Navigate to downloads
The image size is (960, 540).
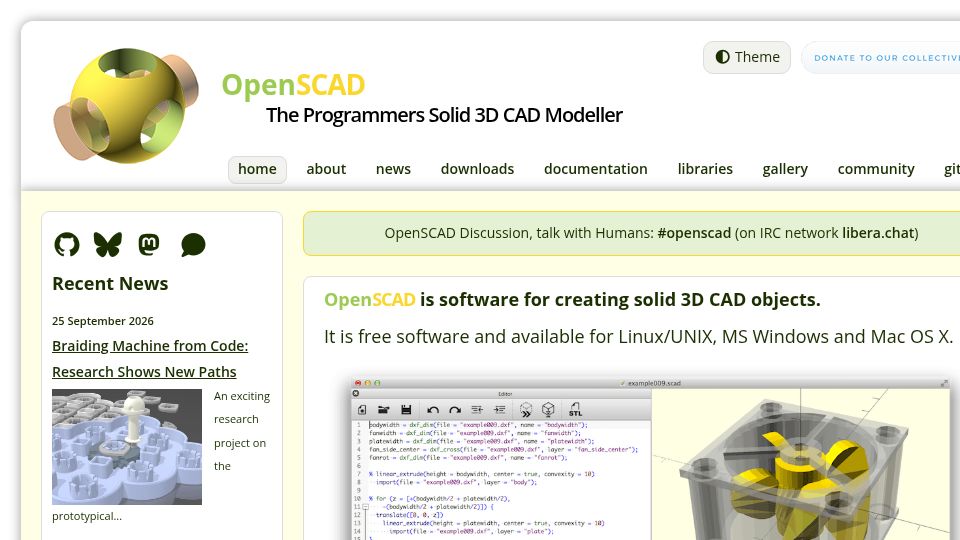[x=478, y=169]
